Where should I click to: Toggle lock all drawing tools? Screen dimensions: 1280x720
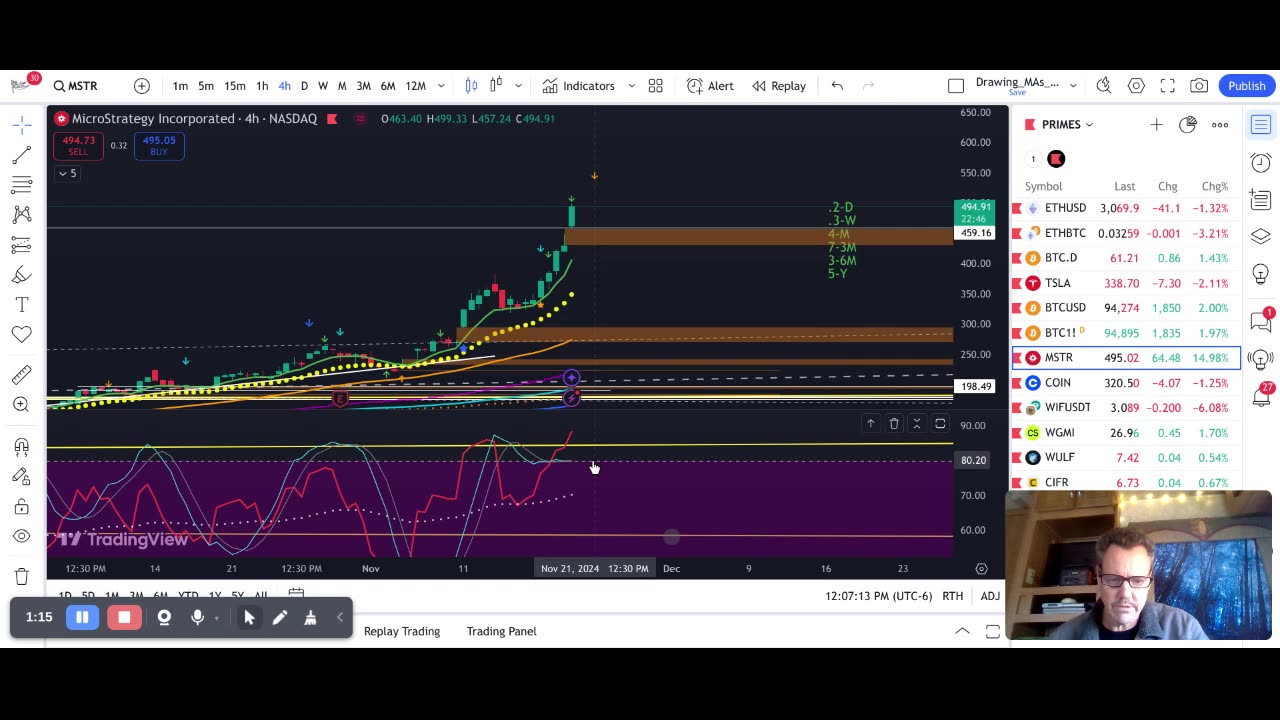21,507
